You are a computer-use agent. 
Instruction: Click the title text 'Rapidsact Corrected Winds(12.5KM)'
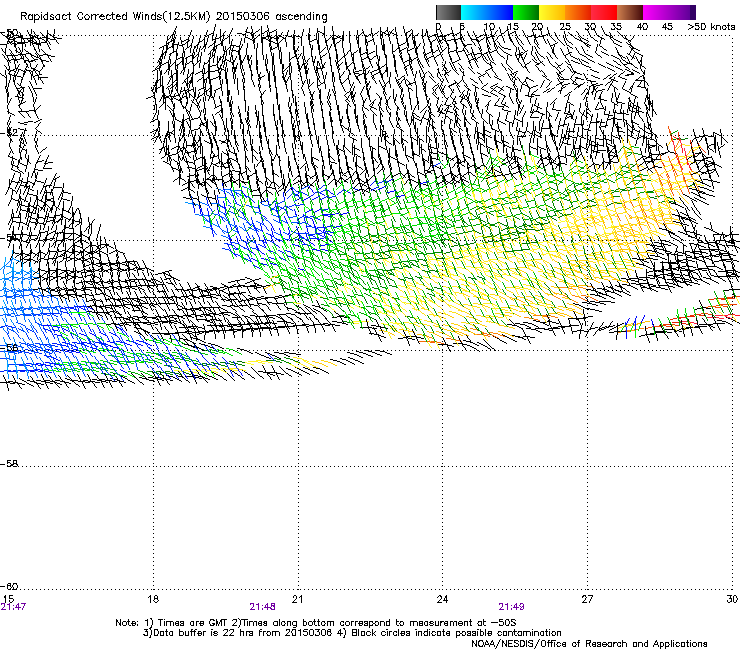pyautogui.click(x=115, y=17)
